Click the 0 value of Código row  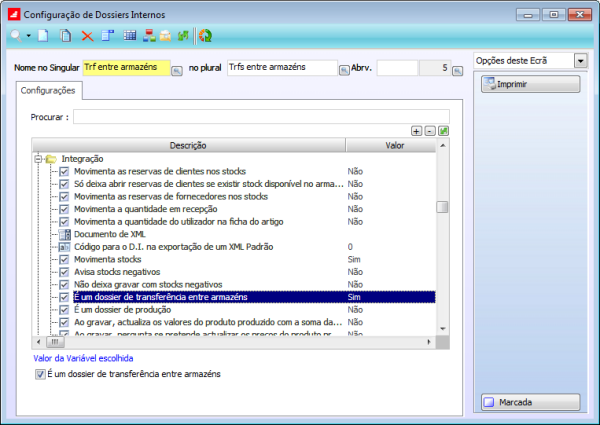[350, 247]
